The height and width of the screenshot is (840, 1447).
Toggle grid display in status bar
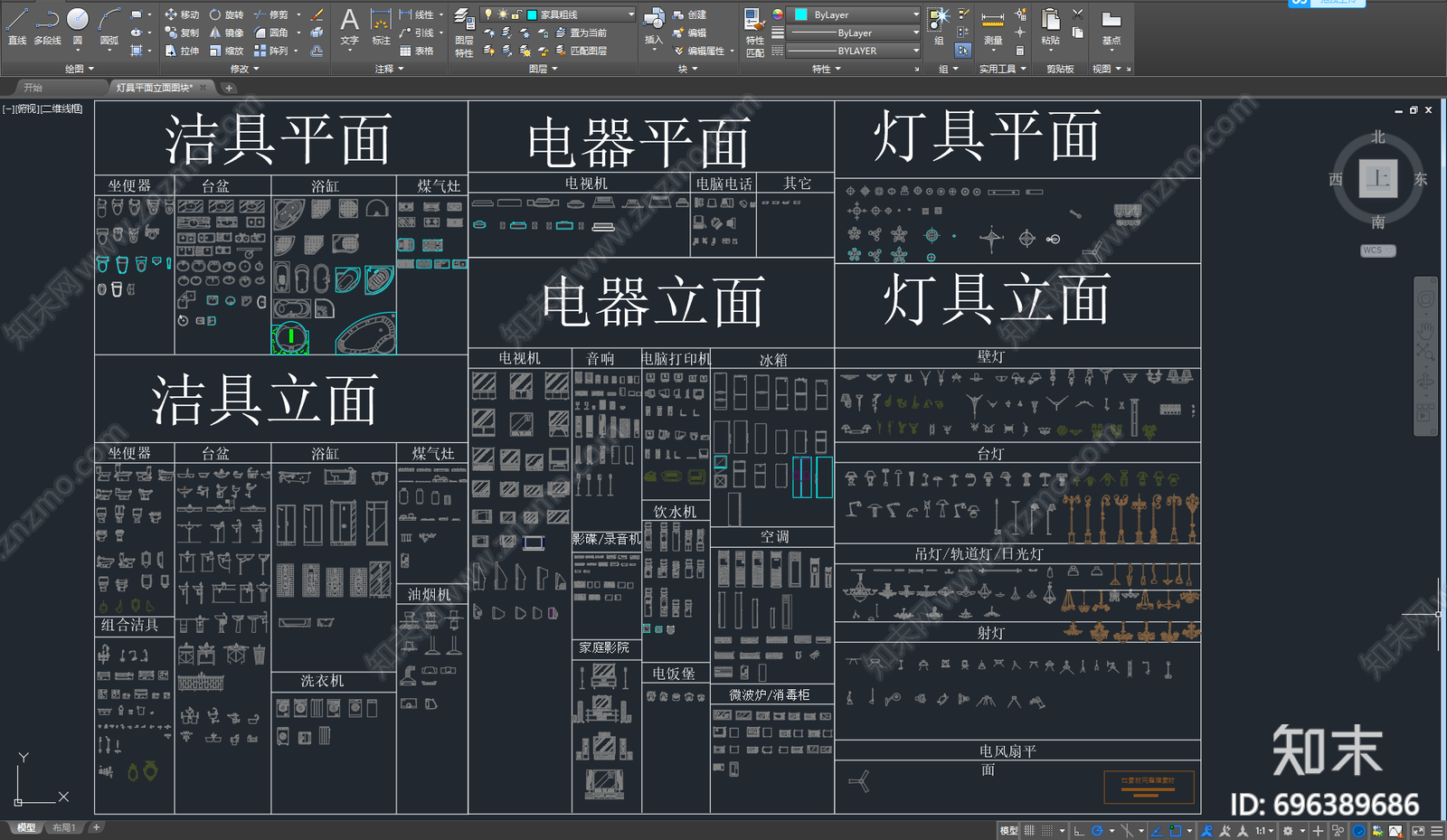(1029, 830)
